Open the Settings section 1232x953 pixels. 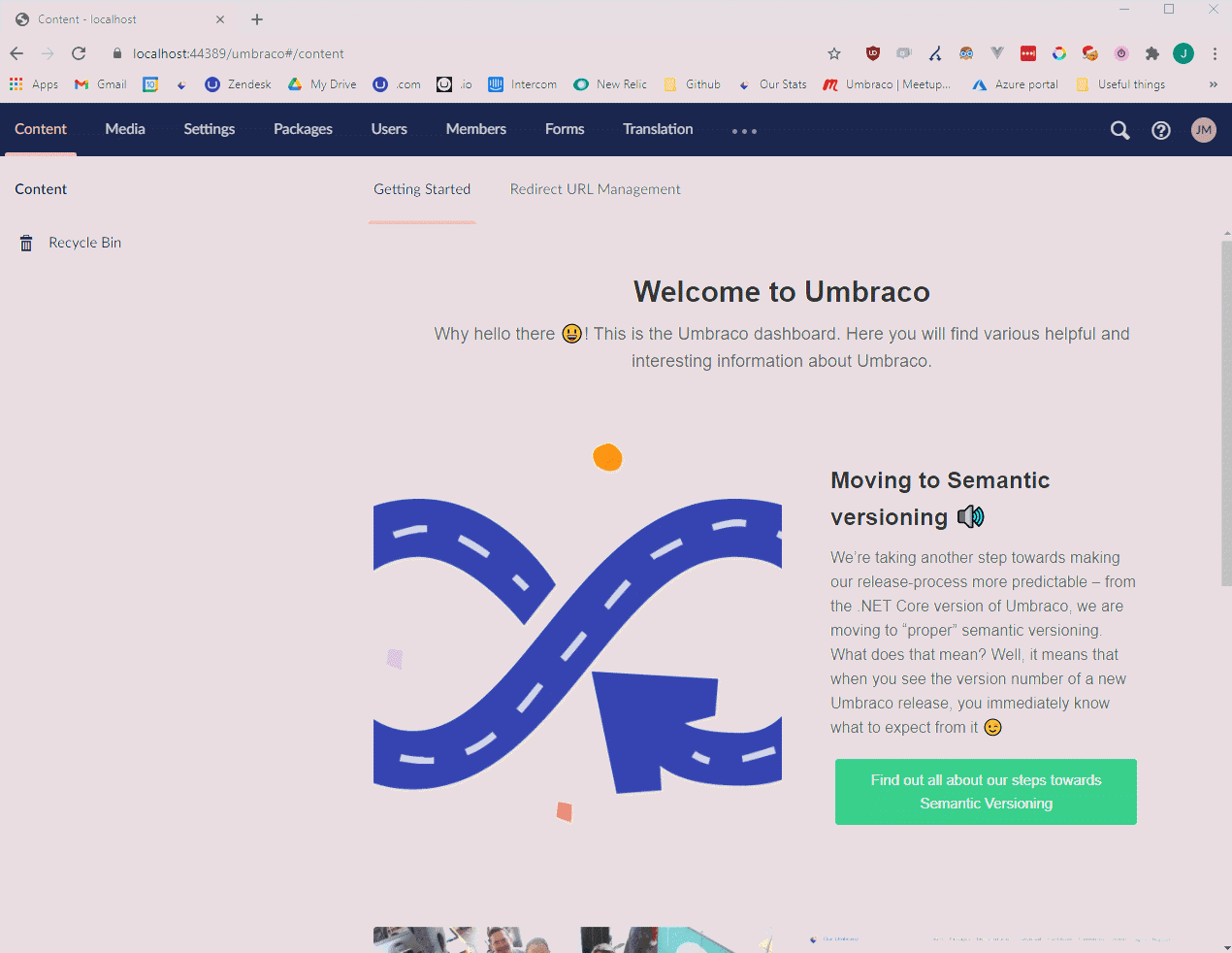pos(210,129)
